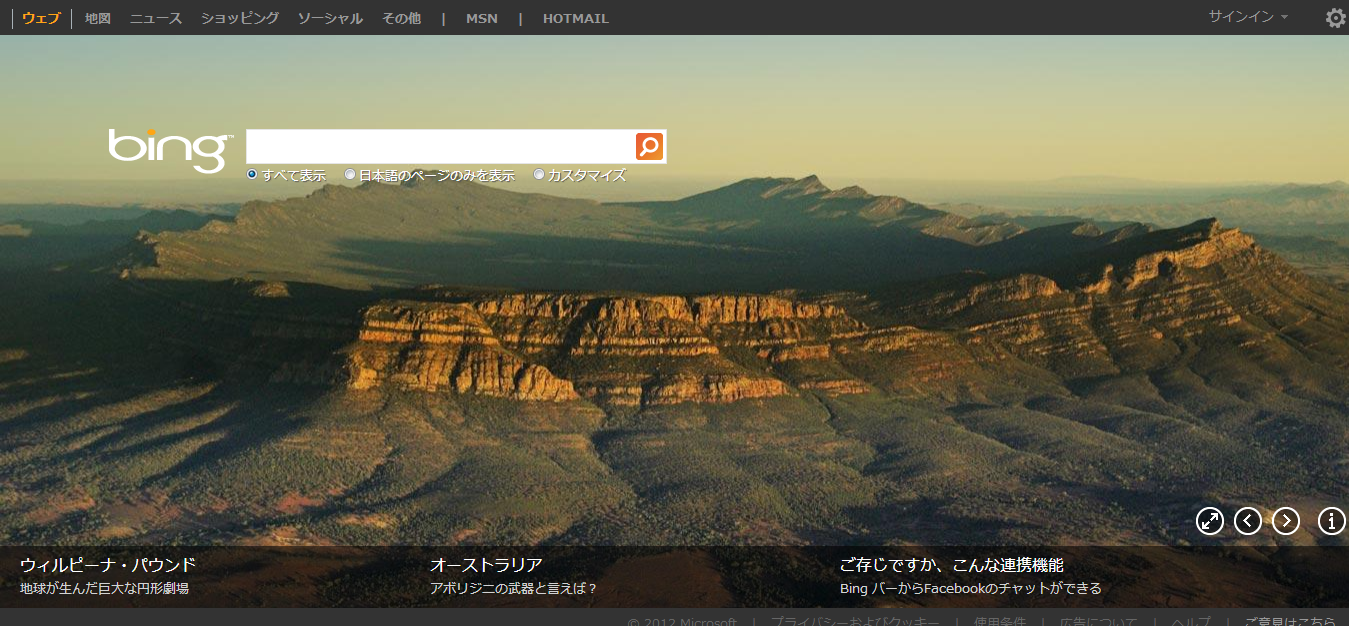The width and height of the screenshot is (1349, 626).
Task: Show the previous background image
Action: (1248, 521)
